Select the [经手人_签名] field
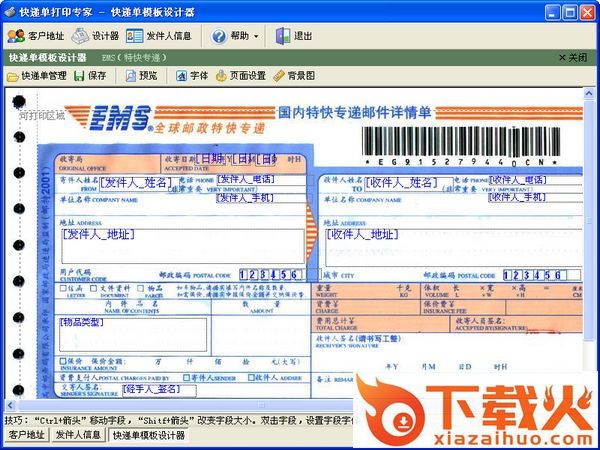 click(159, 390)
